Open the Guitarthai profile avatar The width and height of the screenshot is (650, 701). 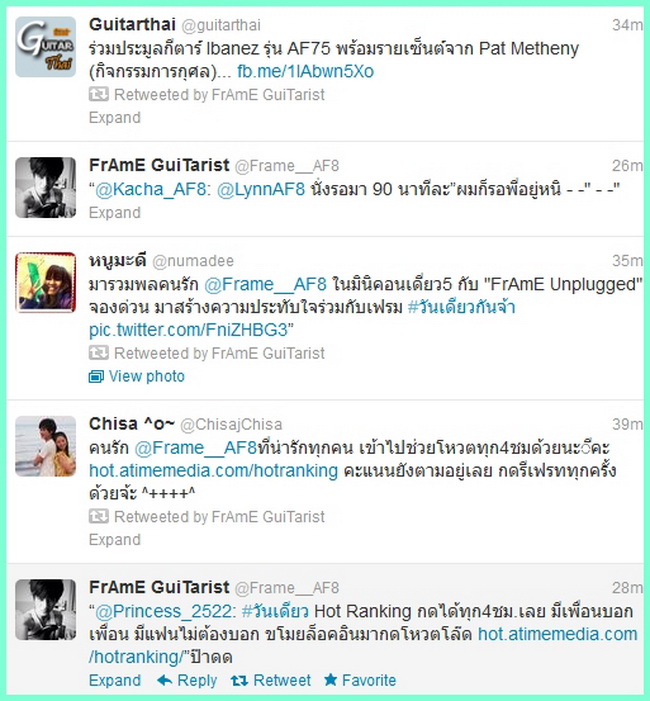pyautogui.click(x=46, y=47)
